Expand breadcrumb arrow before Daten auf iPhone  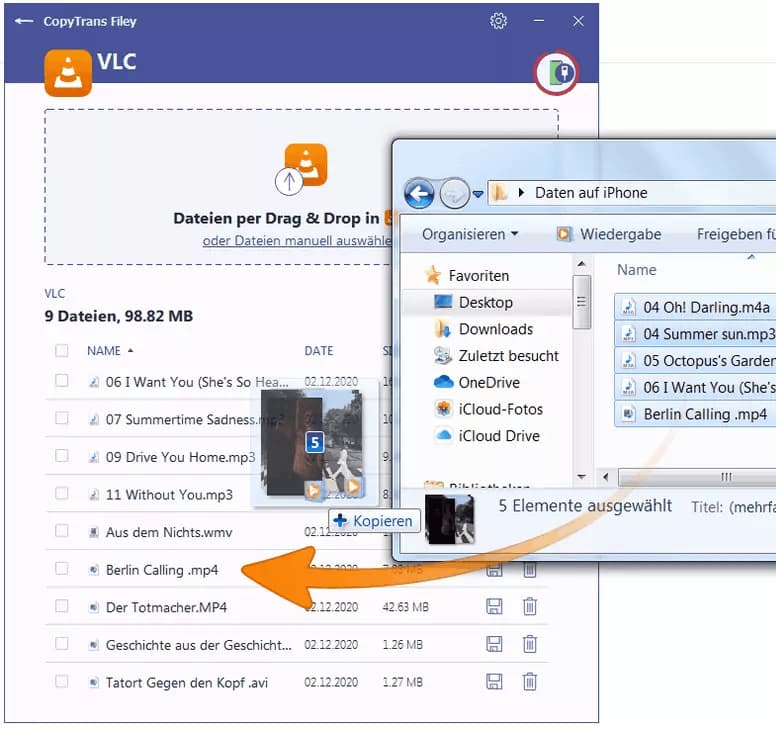[x=521, y=193]
